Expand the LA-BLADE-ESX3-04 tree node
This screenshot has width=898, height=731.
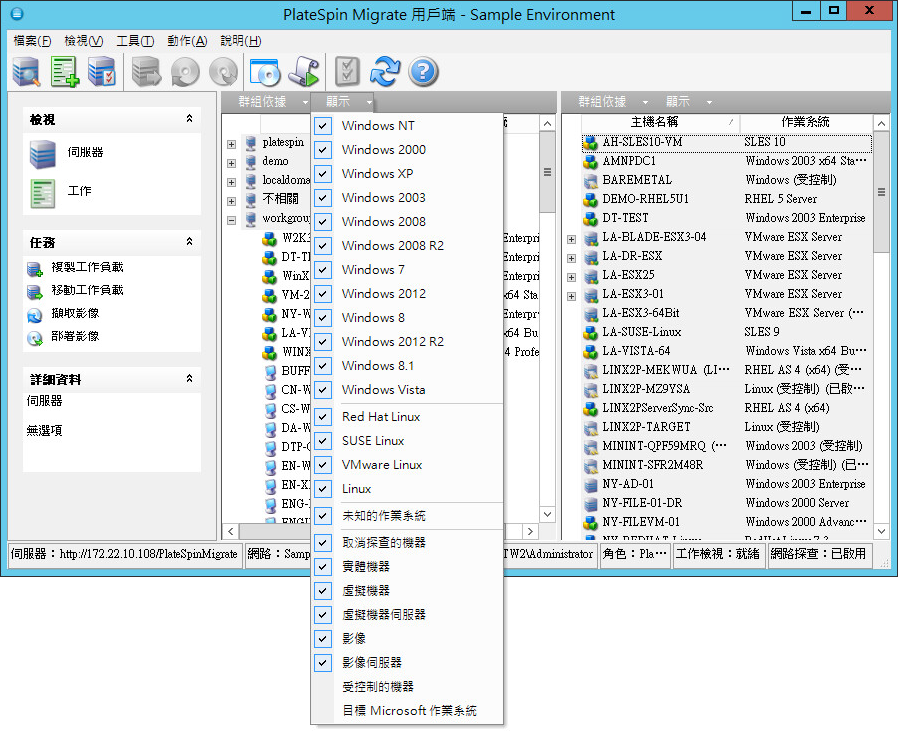[572, 238]
